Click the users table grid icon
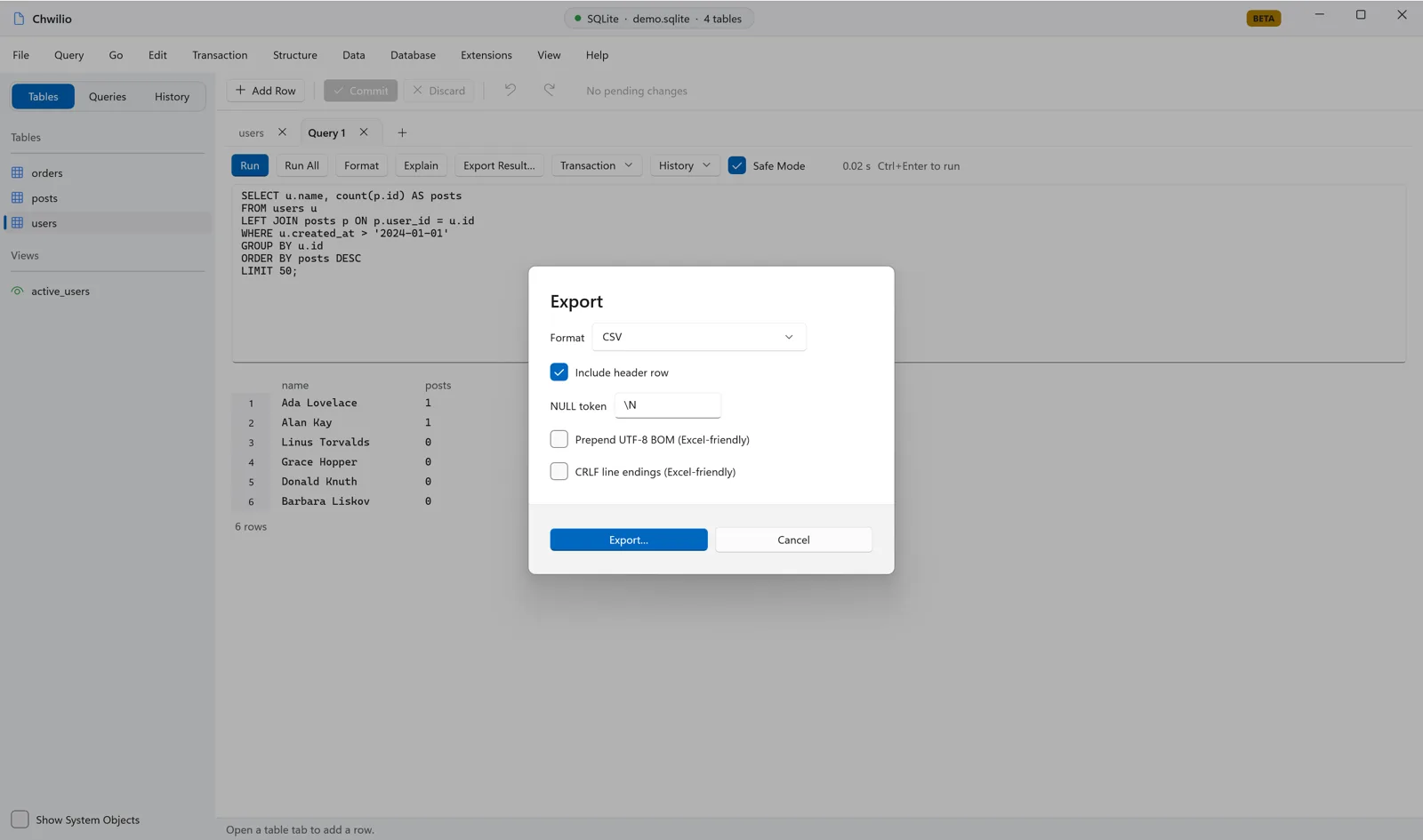This screenshot has width=1423, height=840. [17, 223]
